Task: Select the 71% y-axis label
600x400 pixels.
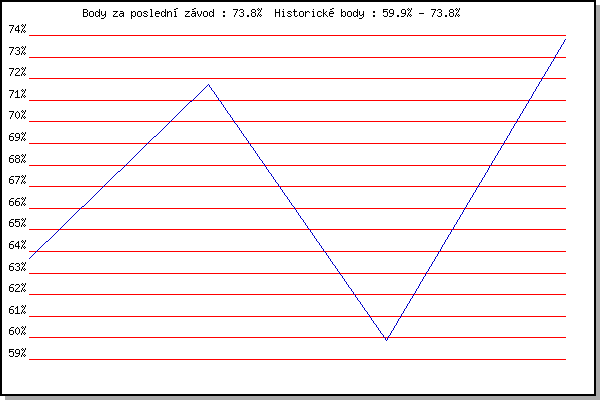Action: [18, 94]
